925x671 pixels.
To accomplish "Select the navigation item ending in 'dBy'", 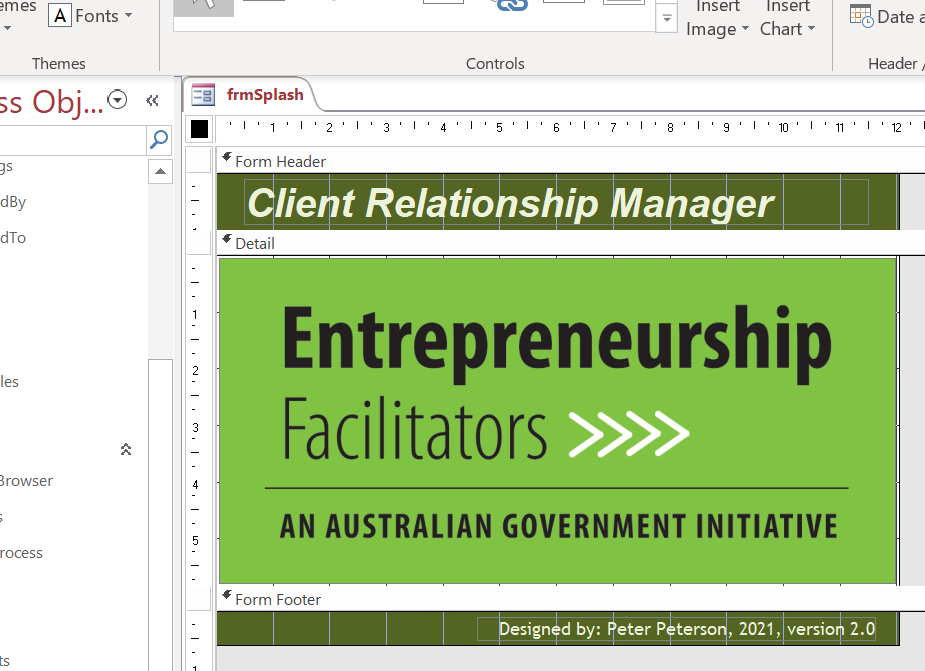I will [x=13, y=202].
